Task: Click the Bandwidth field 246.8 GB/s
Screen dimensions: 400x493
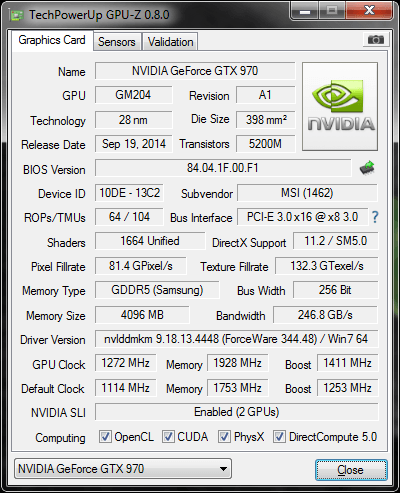Action: (x=325, y=315)
